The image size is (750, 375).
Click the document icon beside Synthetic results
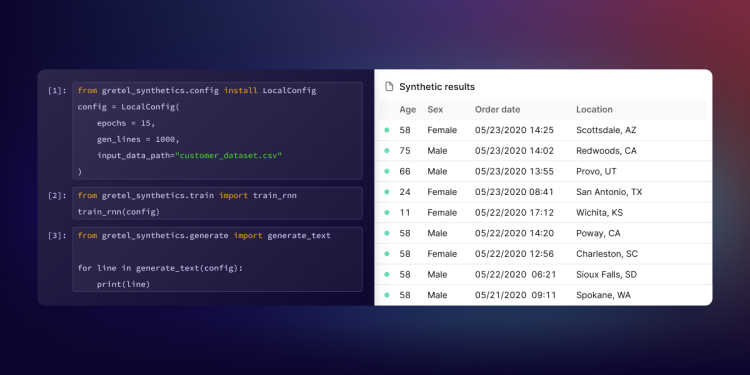click(x=389, y=87)
